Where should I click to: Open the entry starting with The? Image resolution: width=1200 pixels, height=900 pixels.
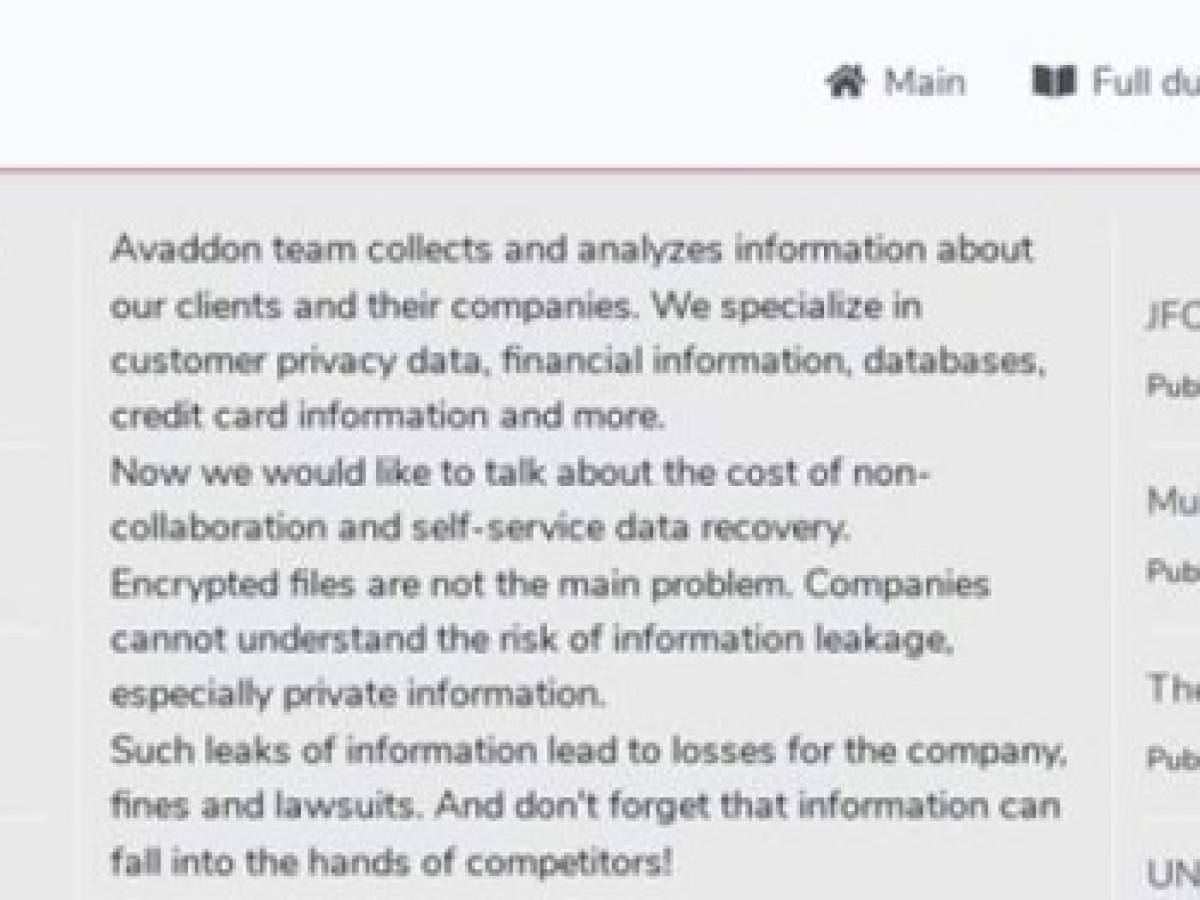[x=1172, y=687]
